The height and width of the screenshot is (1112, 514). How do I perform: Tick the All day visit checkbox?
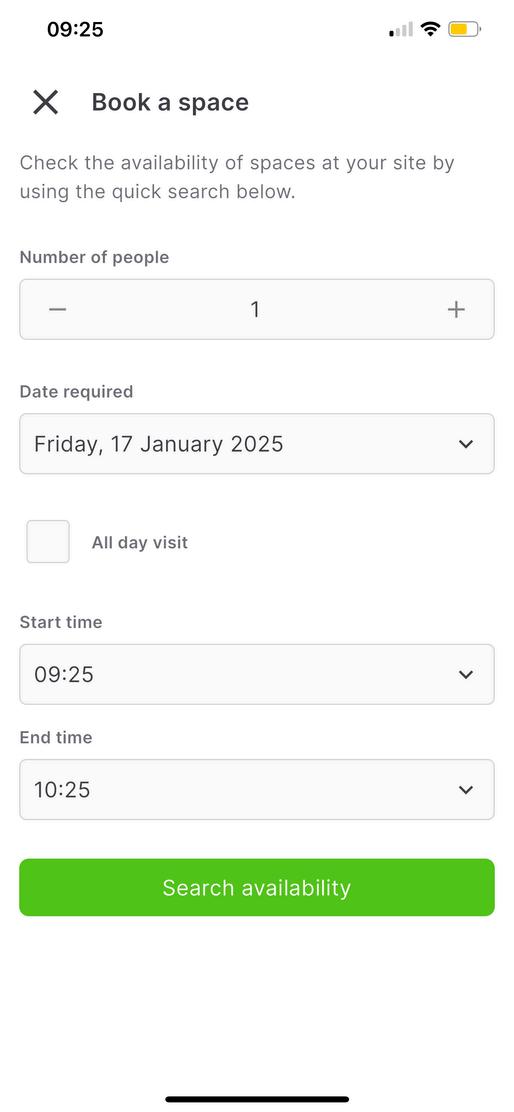click(48, 542)
